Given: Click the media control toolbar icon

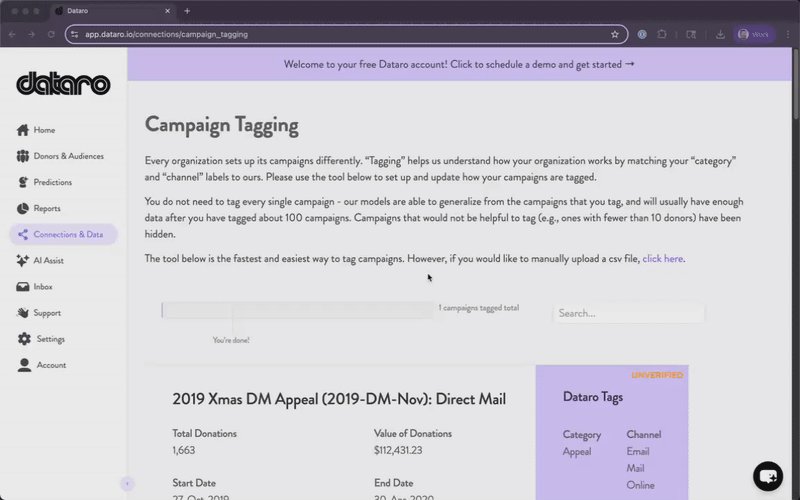Looking at the screenshot, I should (x=691, y=34).
